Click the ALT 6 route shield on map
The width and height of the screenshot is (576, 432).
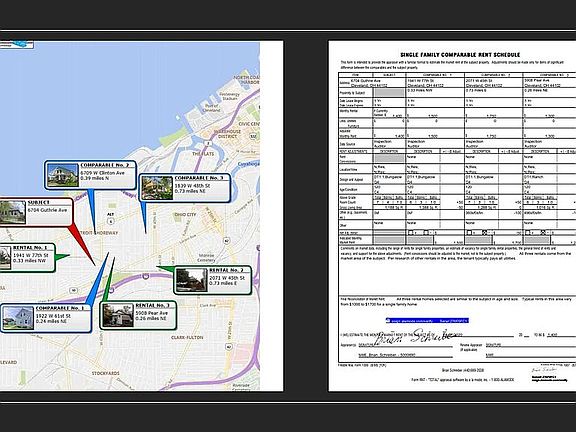[x=111, y=219]
